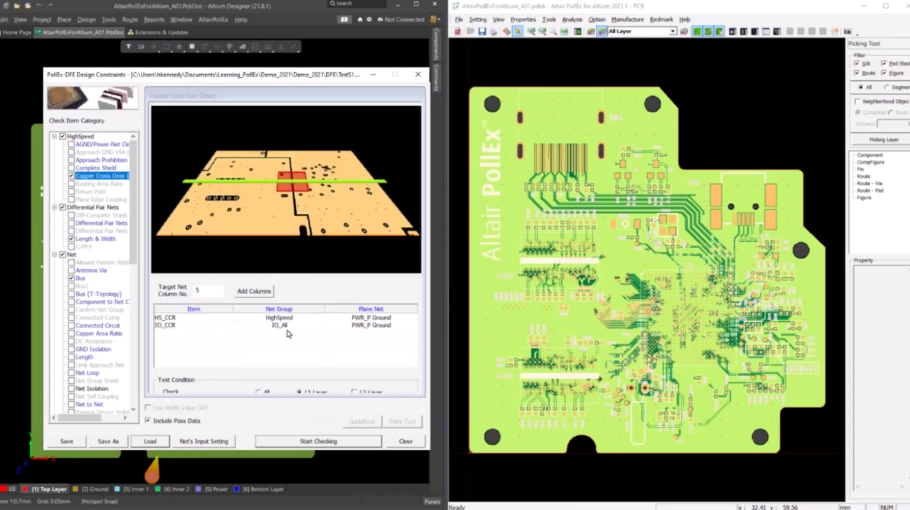This screenshot has width=910, height=510.
Task: Click the user avatar icon in Altium
Action: point(432,19)
